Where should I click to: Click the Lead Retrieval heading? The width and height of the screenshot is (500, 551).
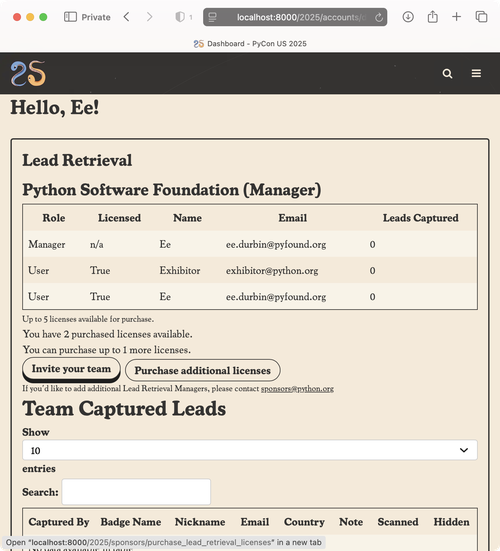(77, 160)
